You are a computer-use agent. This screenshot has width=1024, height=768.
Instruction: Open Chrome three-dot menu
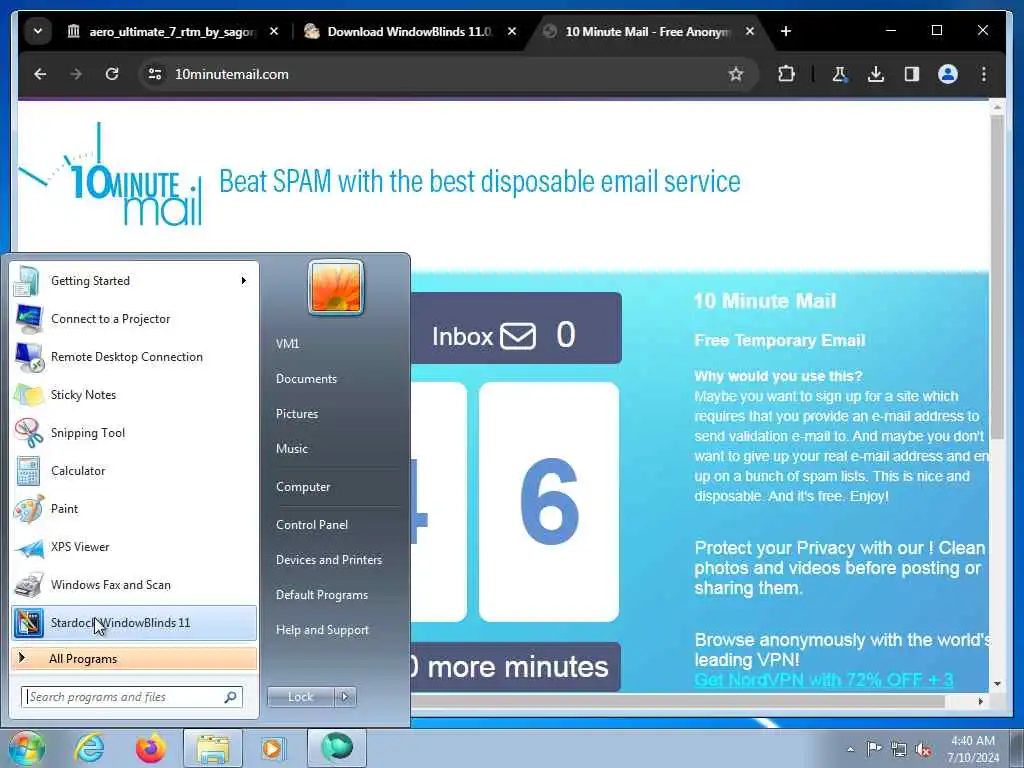(984, 74)
